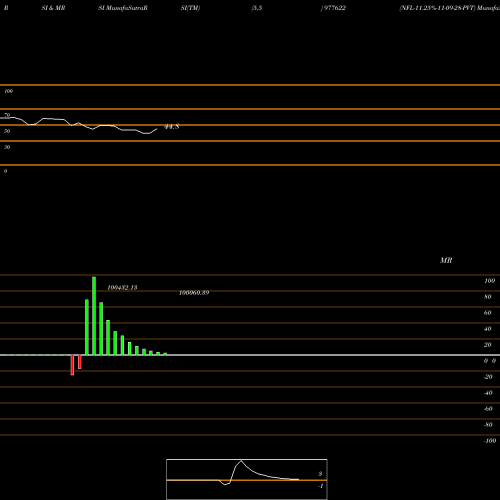Click the right axis label 40
Image resolution: width=500 pixels, height=500 pixels.
pos(488,329)
